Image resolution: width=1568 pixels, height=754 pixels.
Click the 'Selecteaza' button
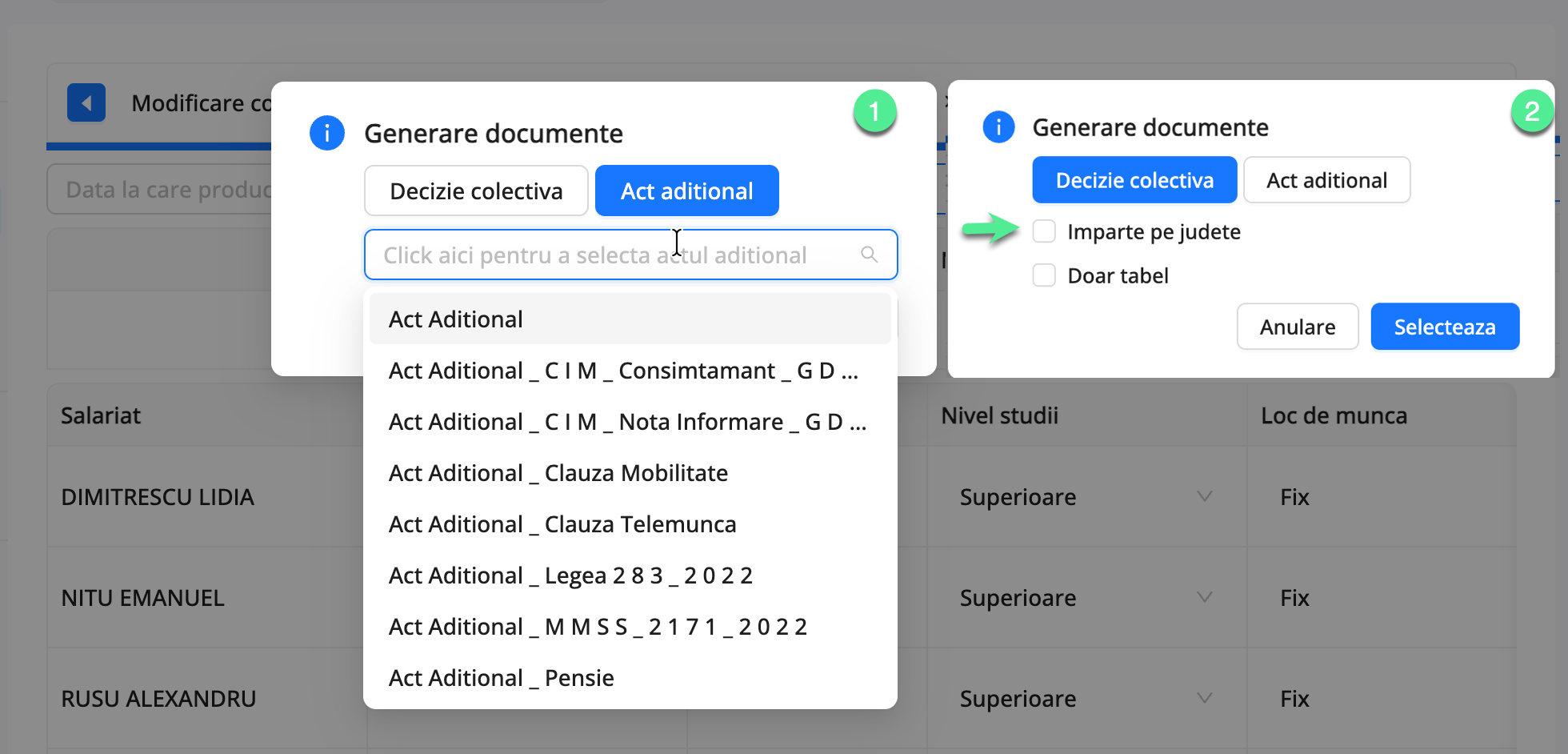(x=1445, y=327)
